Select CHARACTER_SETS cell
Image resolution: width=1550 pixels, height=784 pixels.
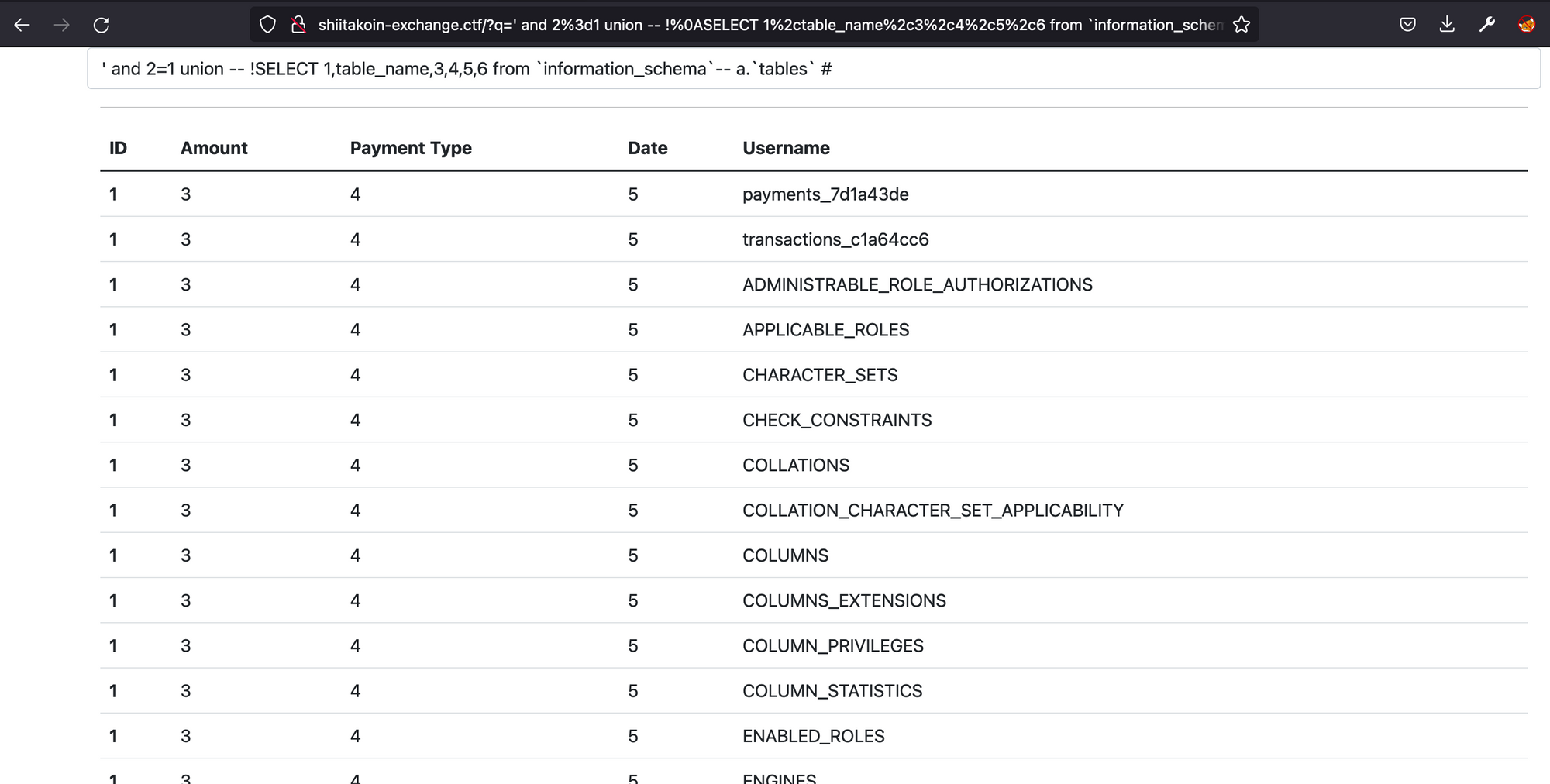click(x=820, y=375)
